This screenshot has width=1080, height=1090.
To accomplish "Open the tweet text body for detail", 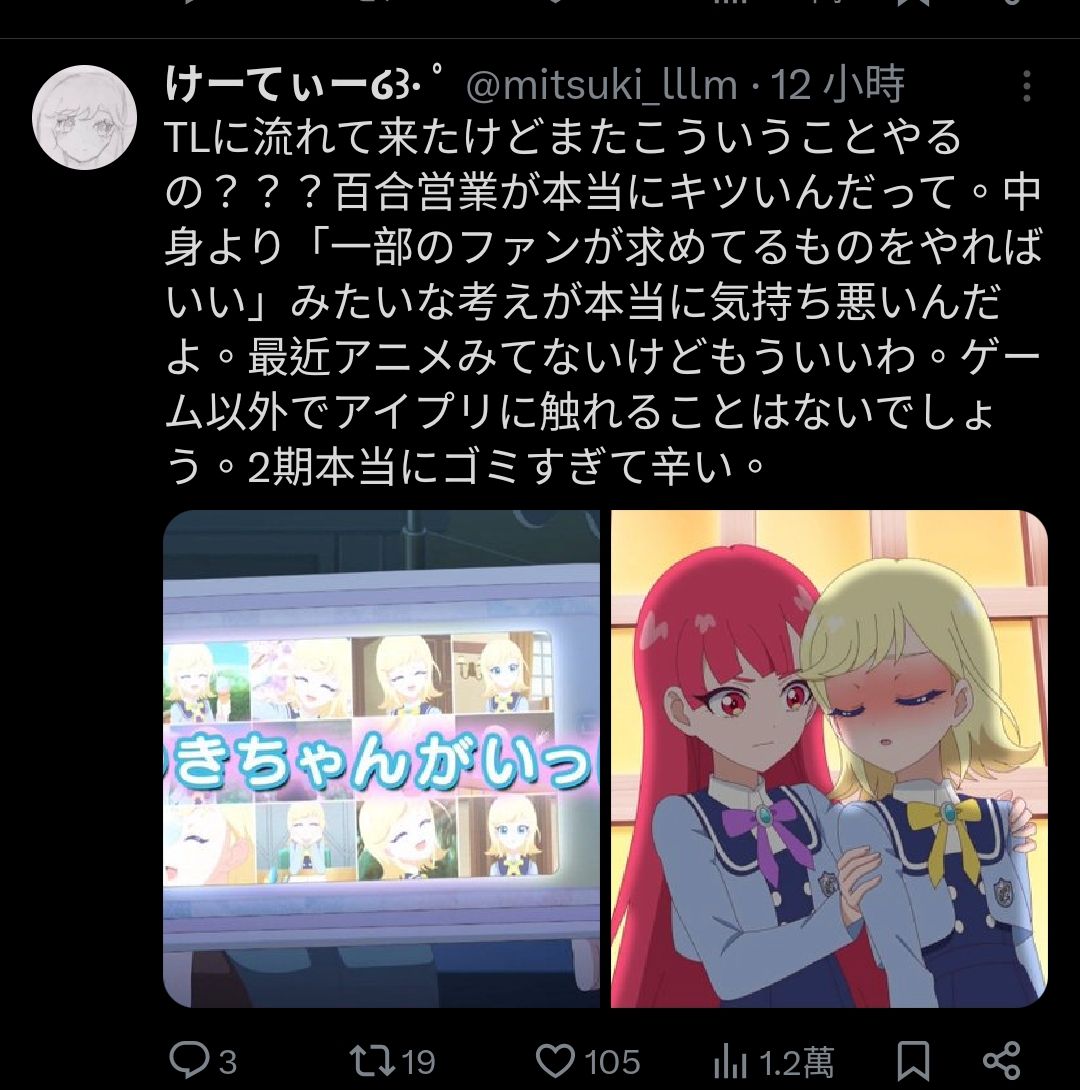I will 602,302.
